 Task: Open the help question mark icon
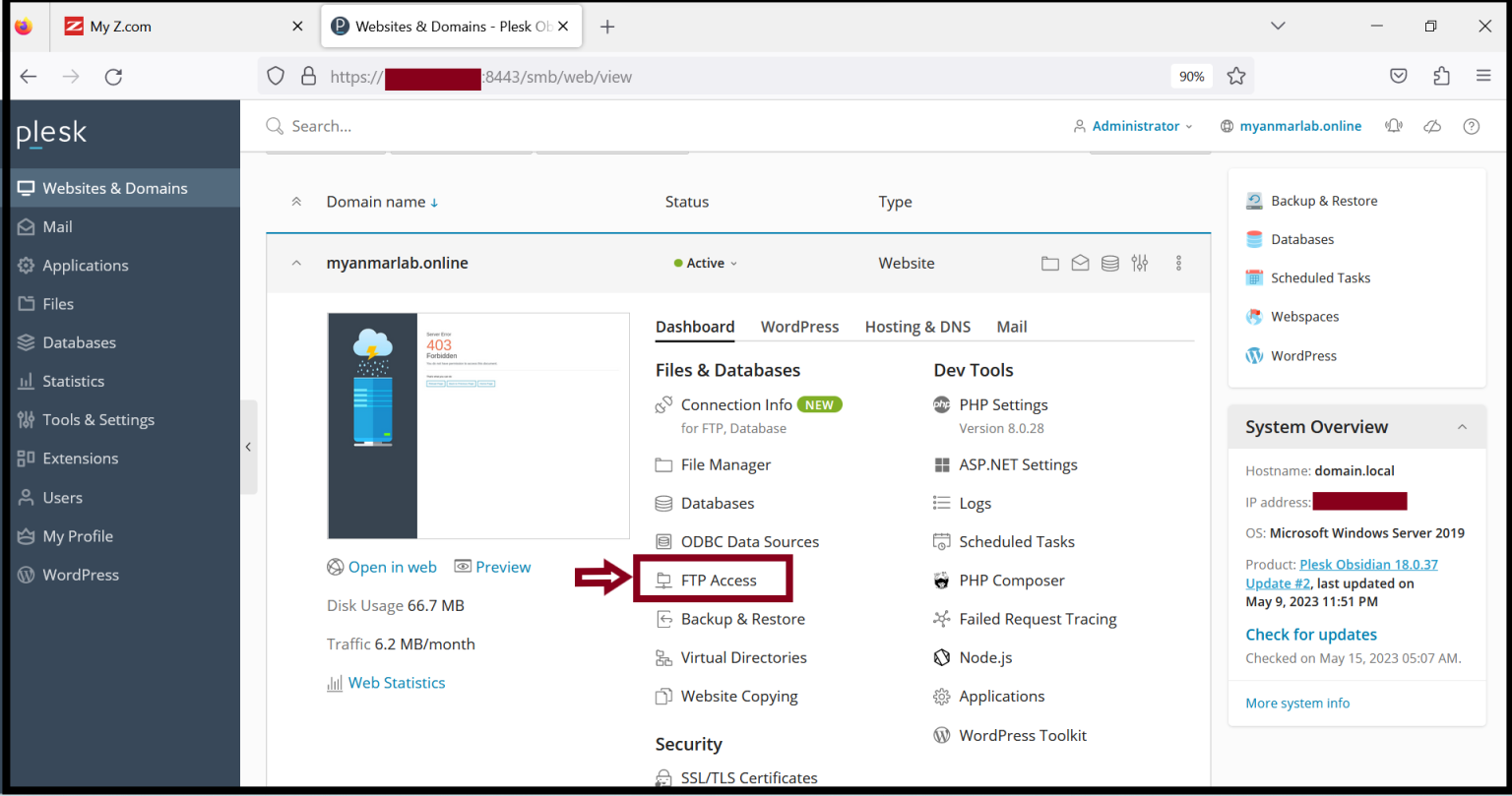(x=1472, y=126)
